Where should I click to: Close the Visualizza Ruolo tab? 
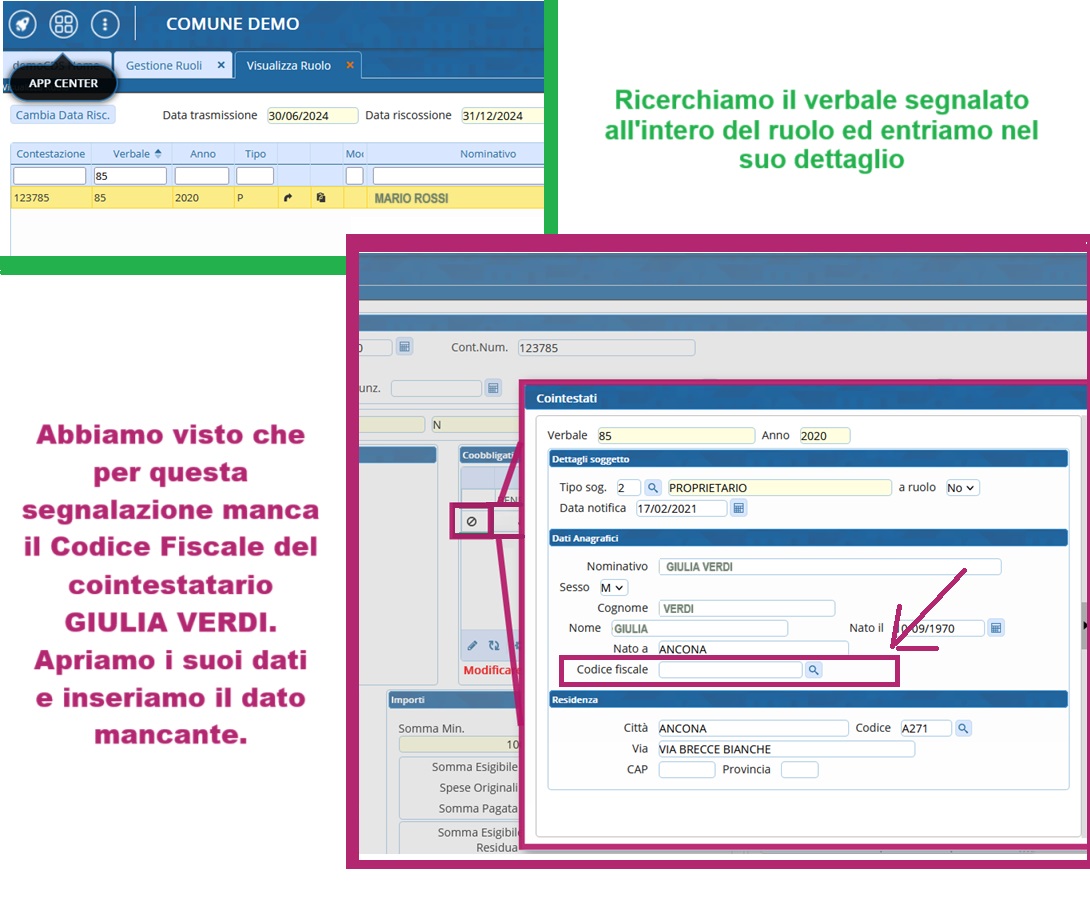(350, 65)
